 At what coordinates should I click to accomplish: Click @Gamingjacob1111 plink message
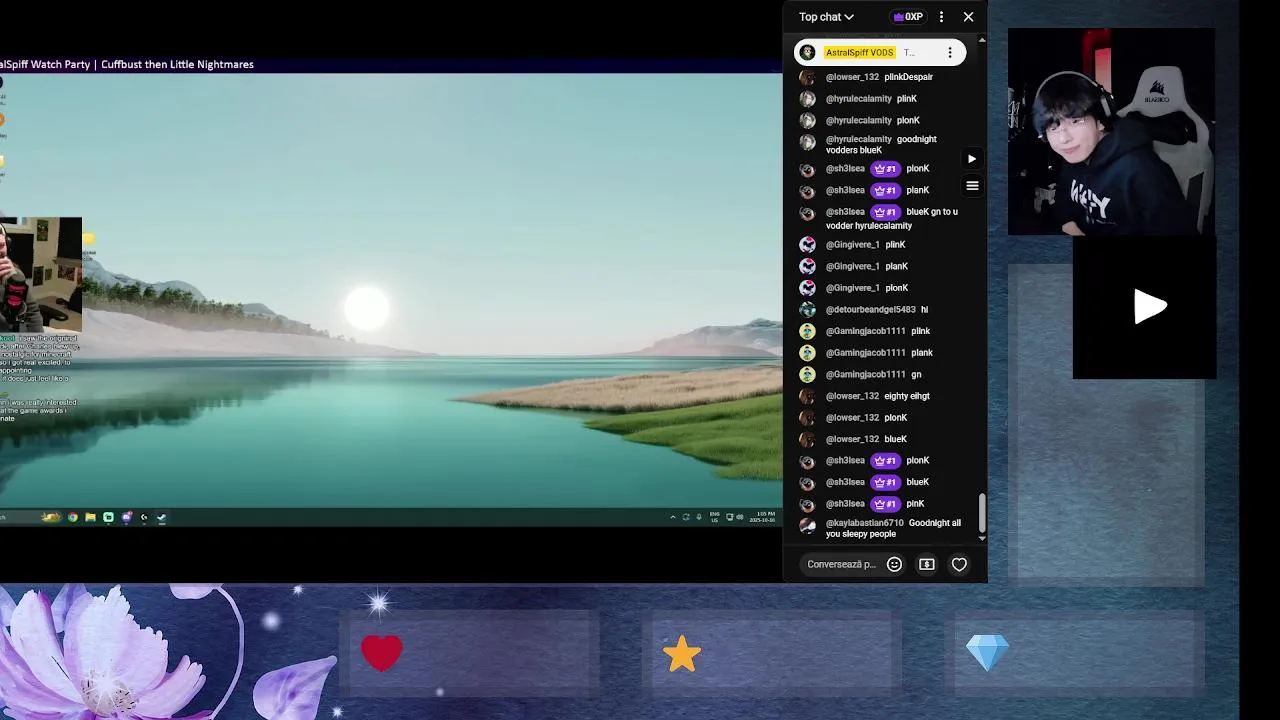click(880, 331)
